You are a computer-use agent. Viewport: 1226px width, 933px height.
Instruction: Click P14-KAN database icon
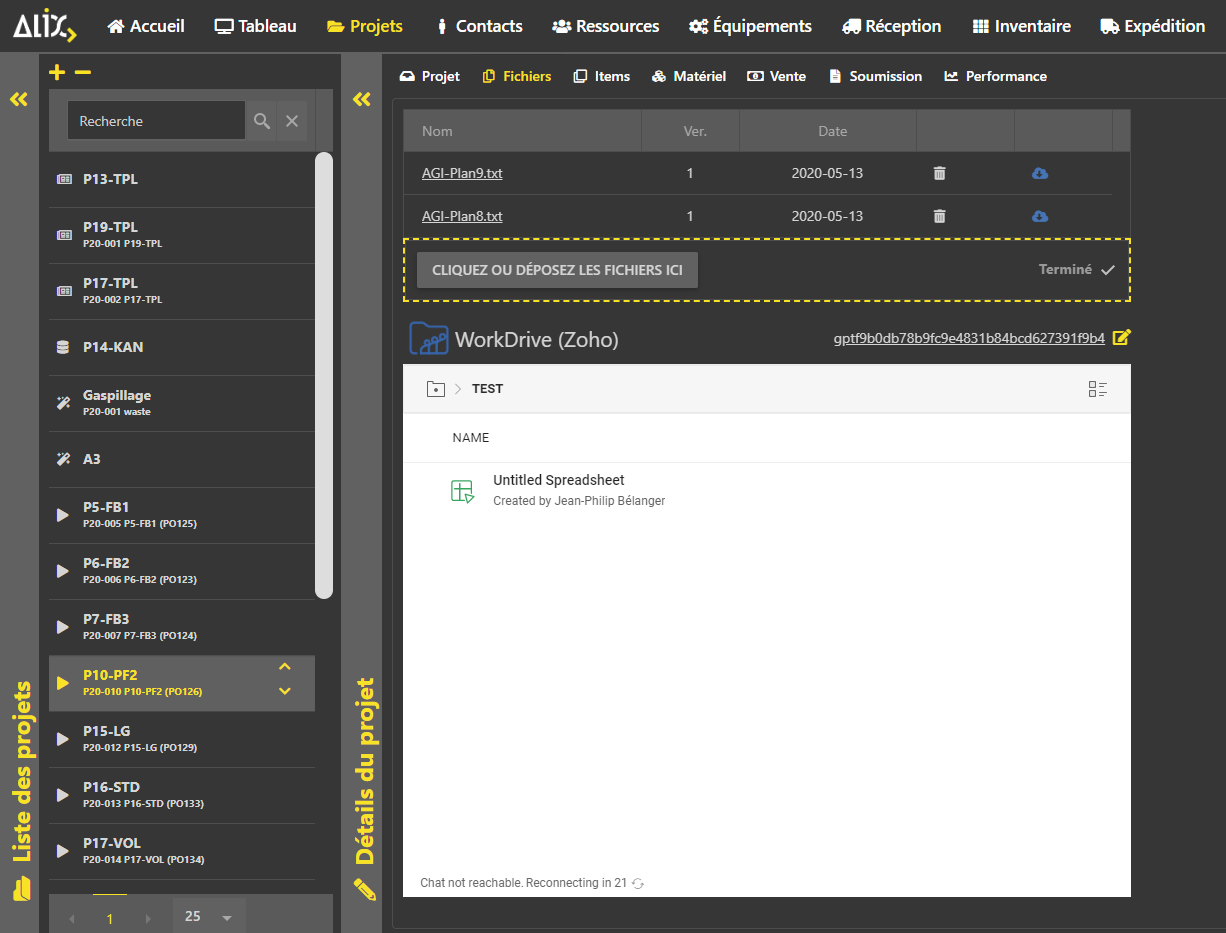tap(63, 347)
